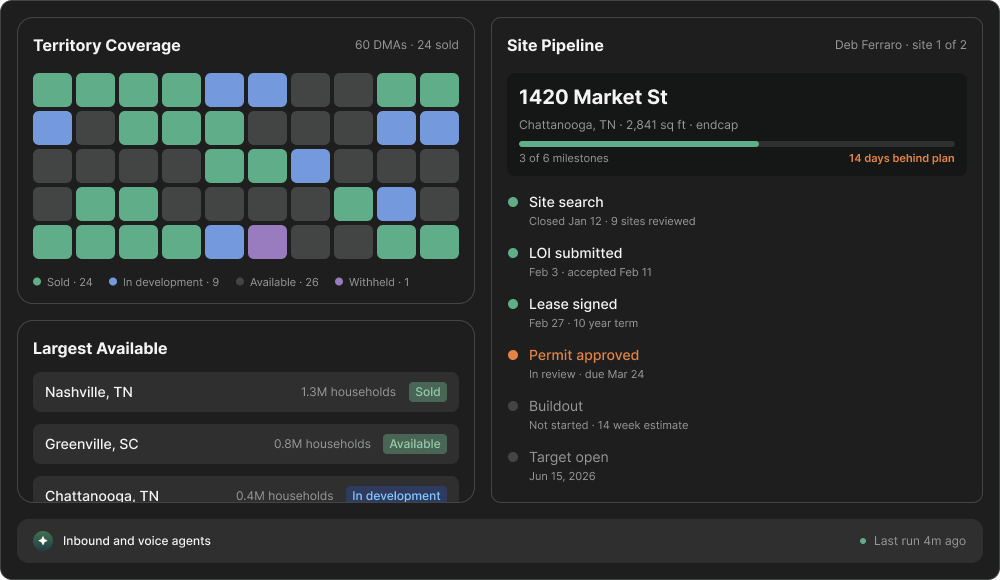Select the Lease signed milestone title
This screenshot has height=580, width=1000.
[x=573, y=304]
